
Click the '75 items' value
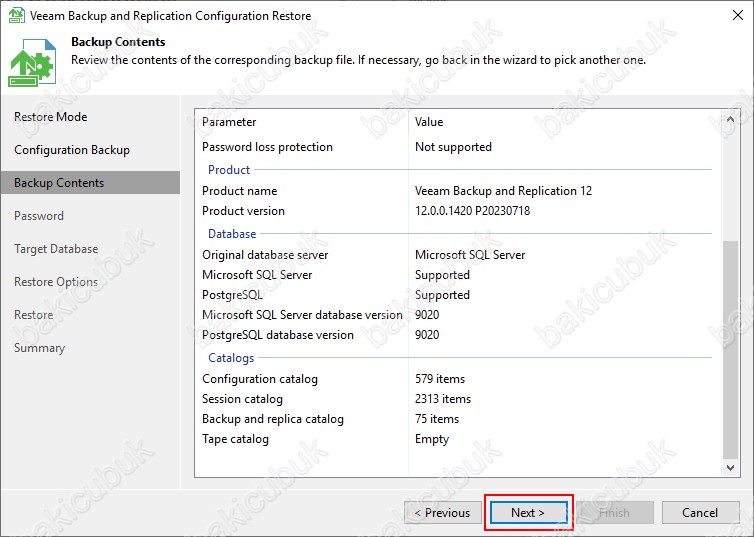[437, 419]
